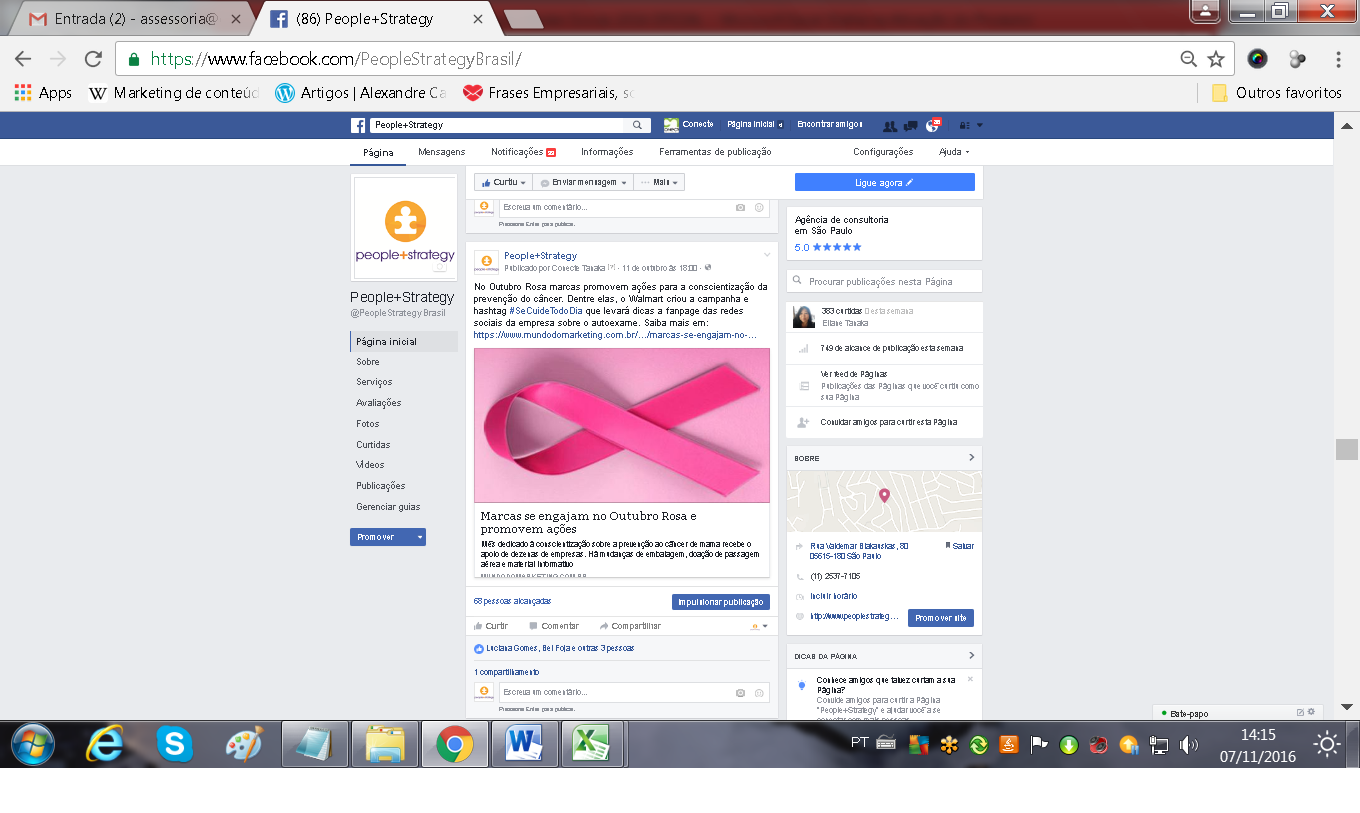Viewport: 1360px width, 813px height.
Task: Open Excel from the taskbar
Action: point(590,744)
